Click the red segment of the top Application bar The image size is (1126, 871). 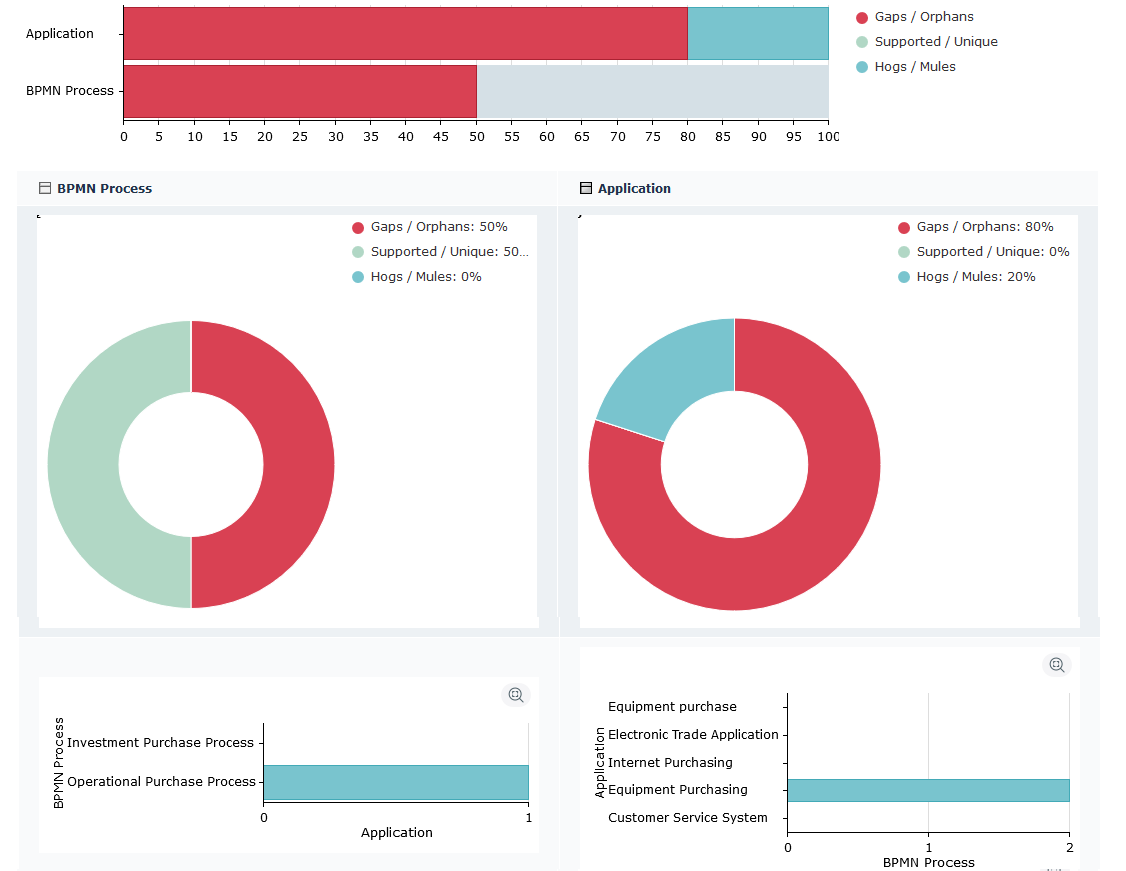click(405, 33)
